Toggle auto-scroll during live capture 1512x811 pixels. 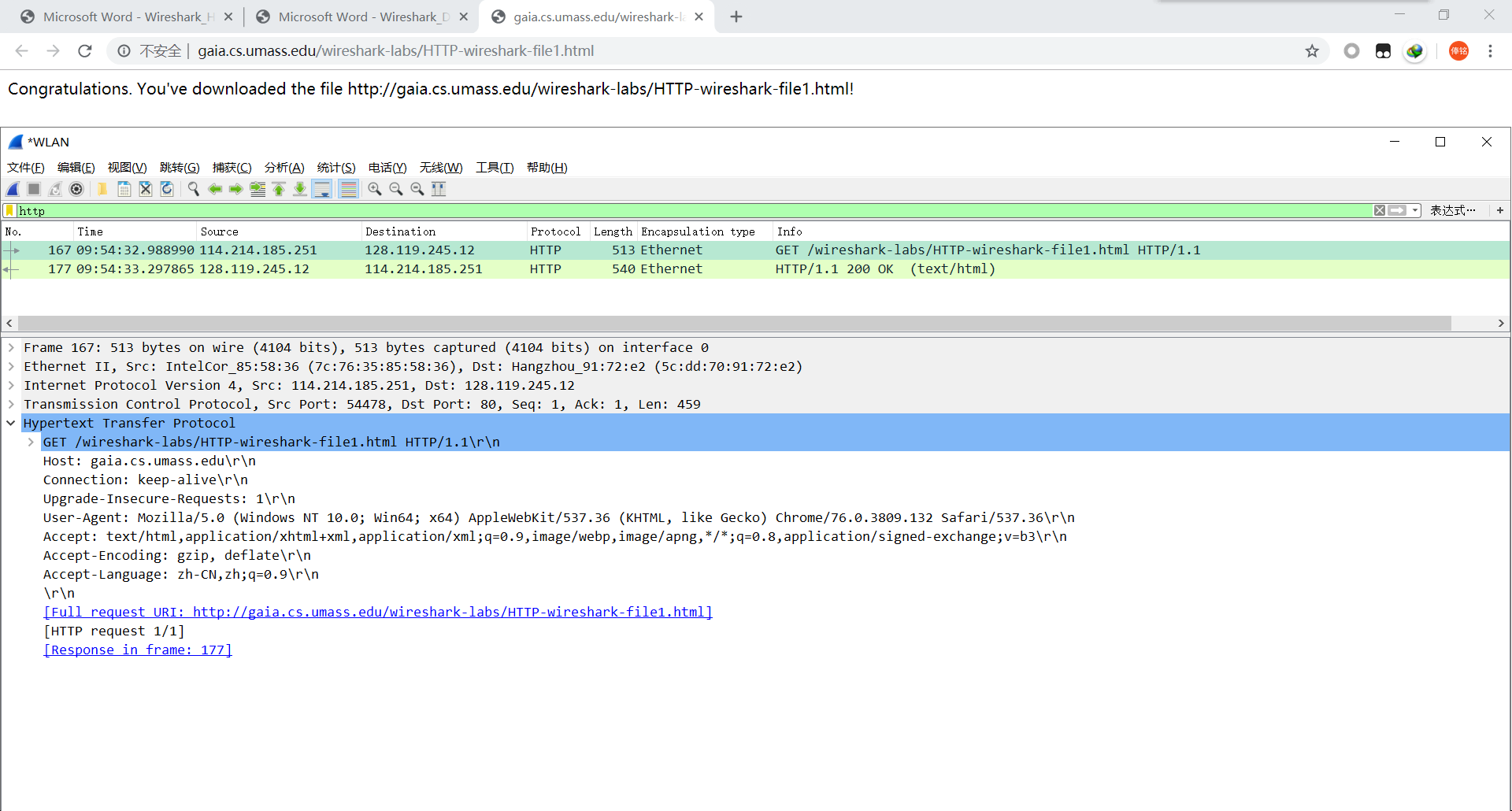point(322,189)
